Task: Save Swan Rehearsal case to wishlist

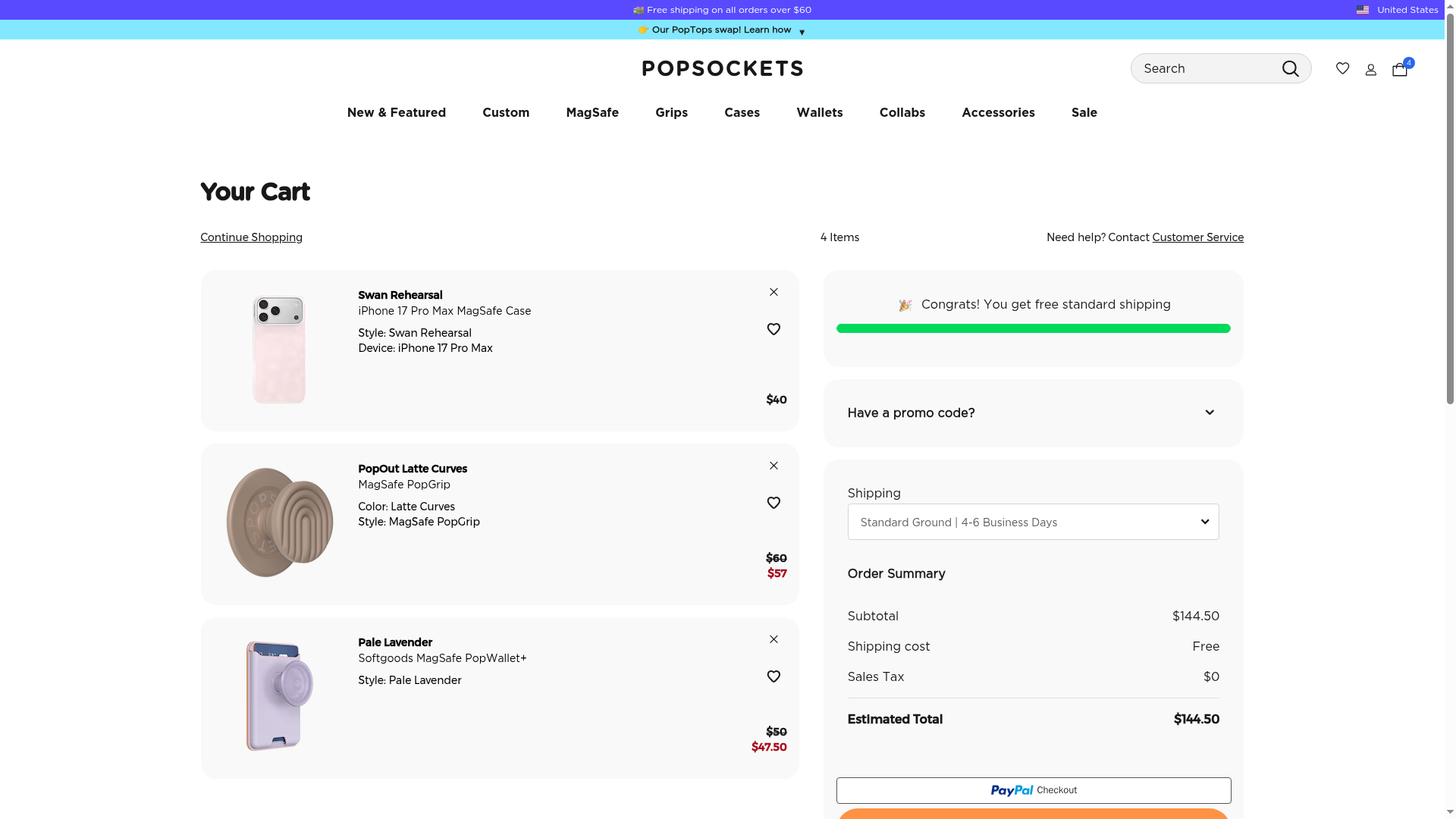Action: pos(773,329)
